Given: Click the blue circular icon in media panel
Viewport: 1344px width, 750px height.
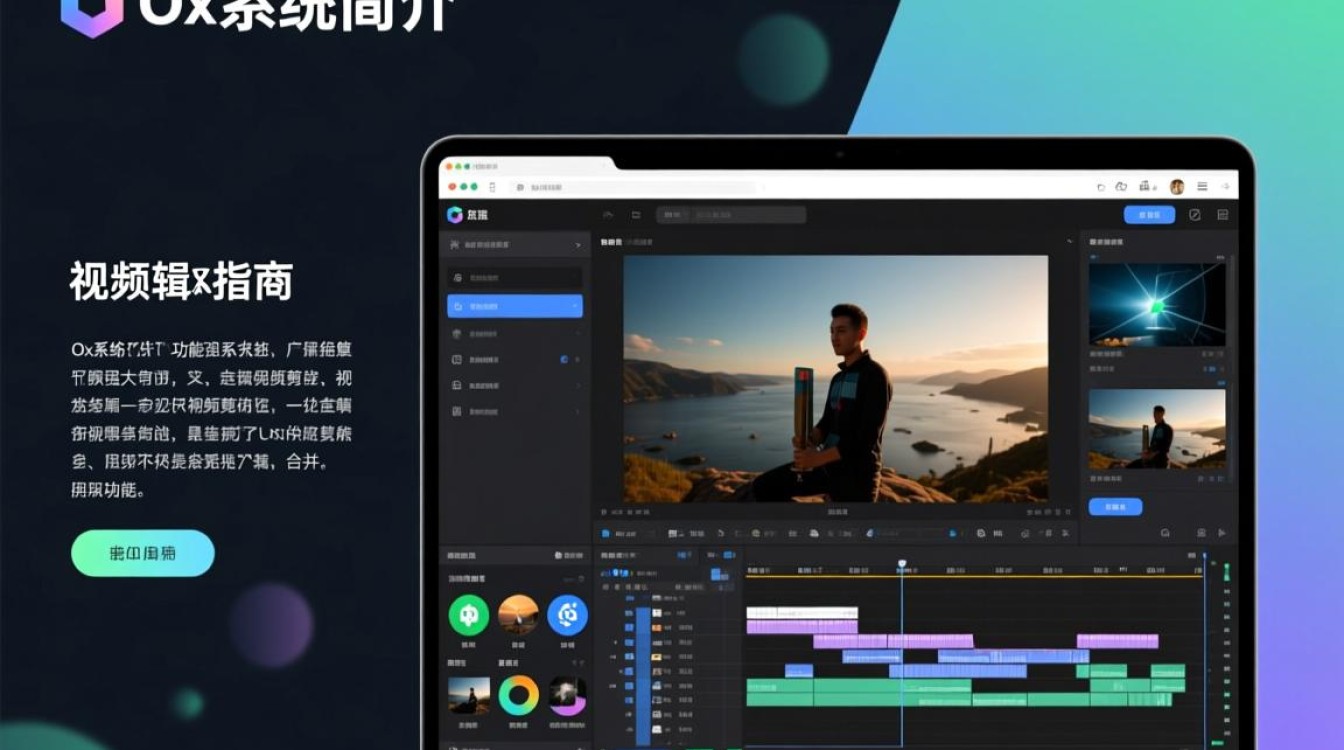Looking at the screenshot, I should click(567, 615).
